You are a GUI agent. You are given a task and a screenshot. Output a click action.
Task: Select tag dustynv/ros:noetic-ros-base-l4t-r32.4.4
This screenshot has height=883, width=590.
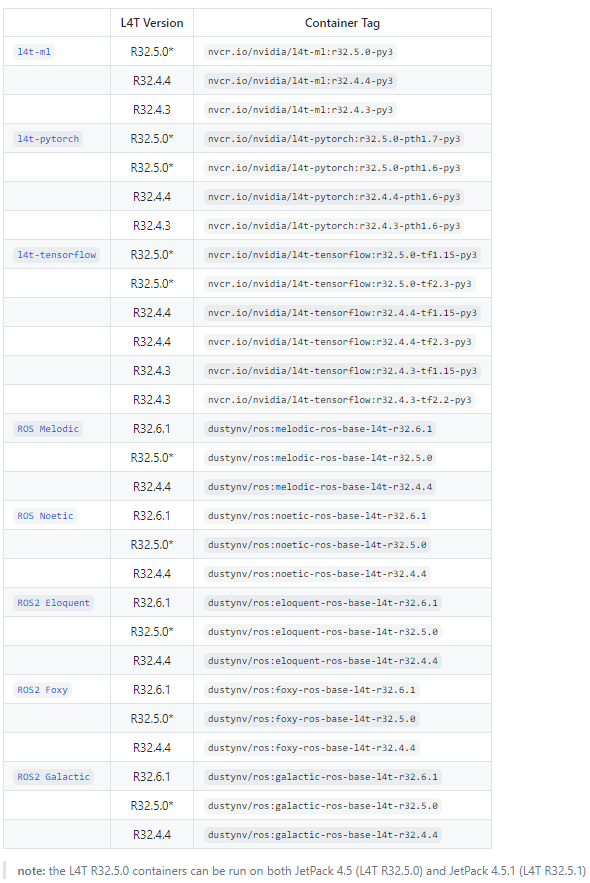(317, 574)
